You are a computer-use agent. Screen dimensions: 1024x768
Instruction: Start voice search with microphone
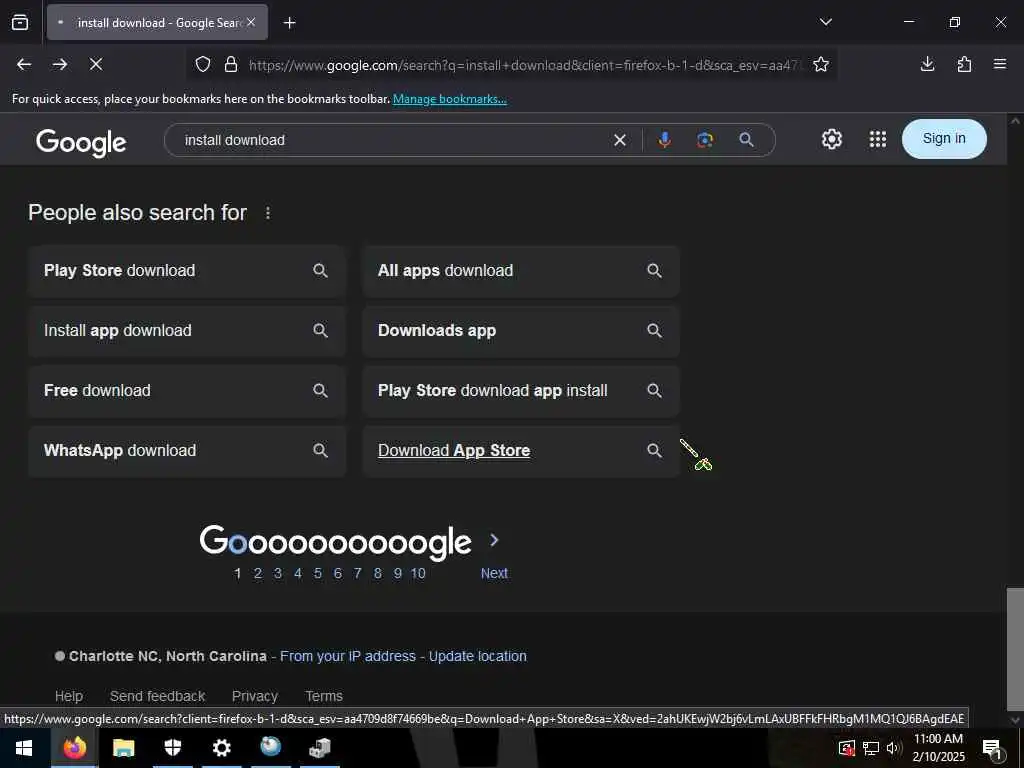point(664,140)
